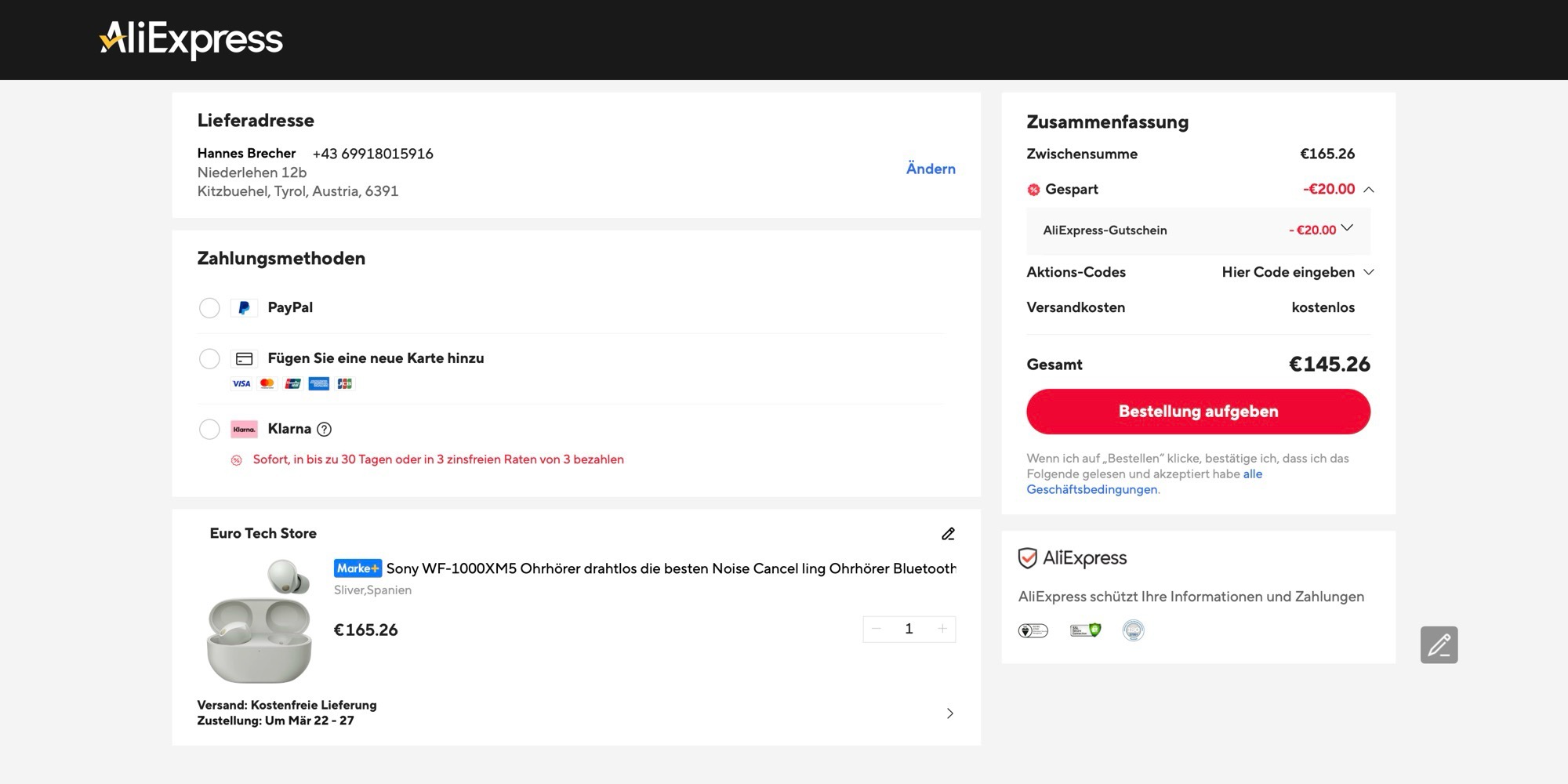Click the AliExpress shield protection icon

tap(1027, 558)
